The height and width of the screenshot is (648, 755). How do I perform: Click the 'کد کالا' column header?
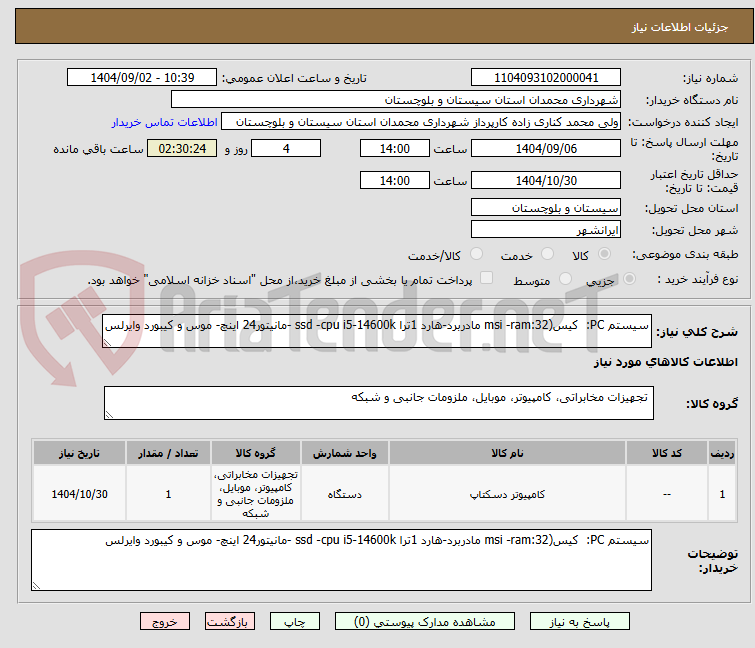pos(666,453)
